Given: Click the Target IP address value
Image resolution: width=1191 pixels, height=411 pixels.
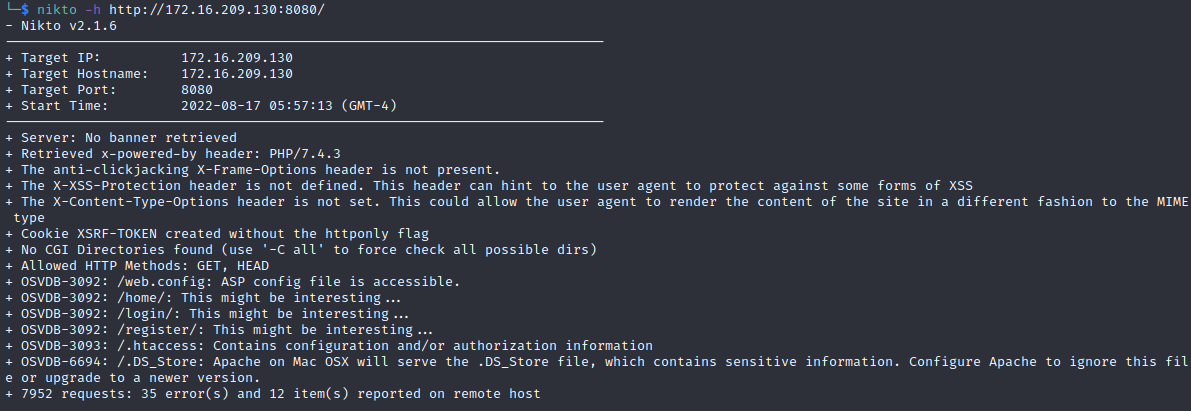Looking at the screenshot, I should 237,57.
